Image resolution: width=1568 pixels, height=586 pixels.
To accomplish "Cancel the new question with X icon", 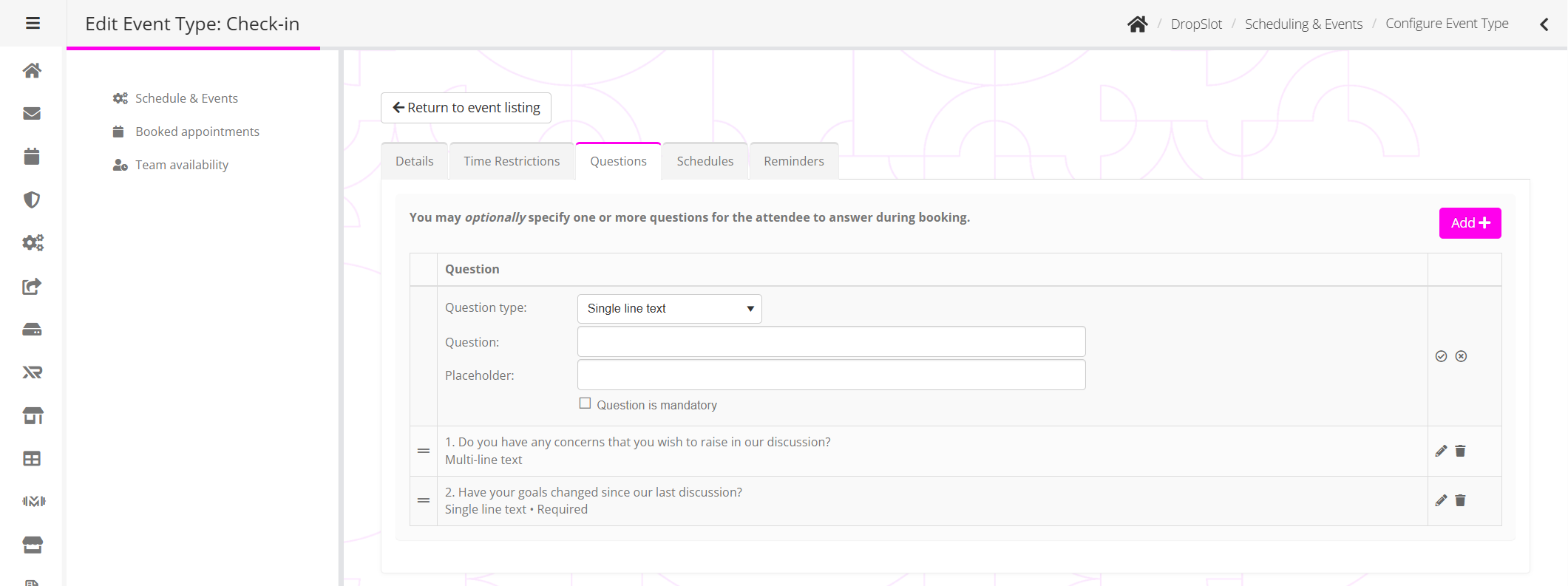I will tap(1461, 356).
